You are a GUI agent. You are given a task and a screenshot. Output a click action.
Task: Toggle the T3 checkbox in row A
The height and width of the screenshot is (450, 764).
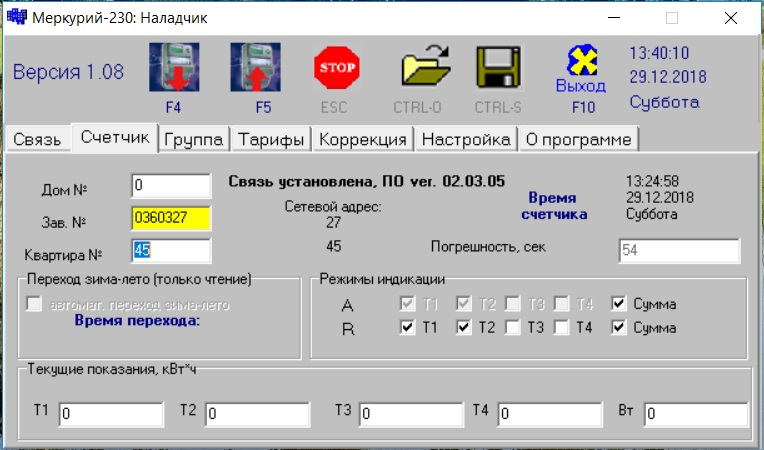click(513, 304)
